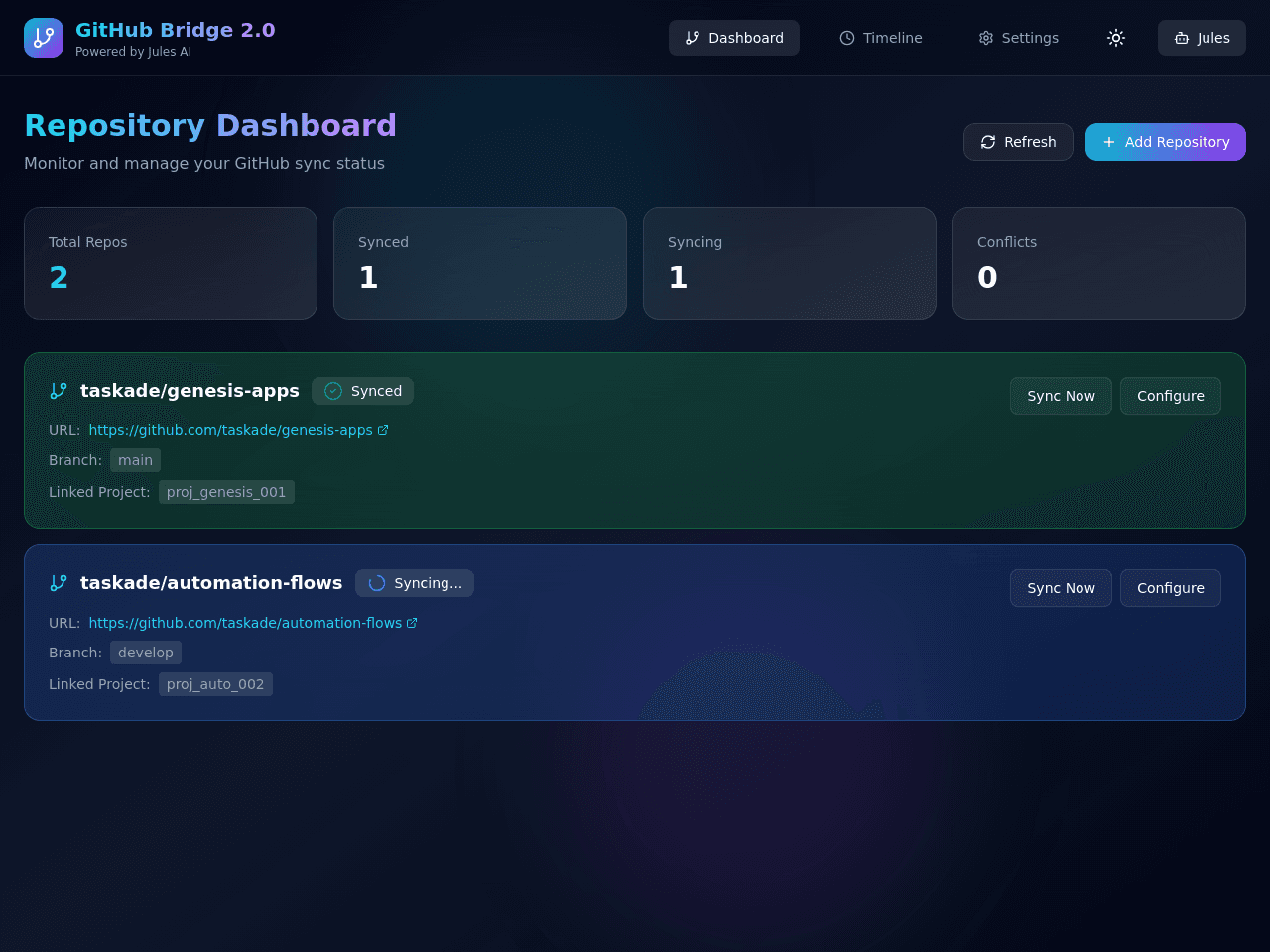The width and height of the screenshot is (1270, 952).
Task: Click the GitHub Bridge 2.0 title
Action: click(176, 30)
